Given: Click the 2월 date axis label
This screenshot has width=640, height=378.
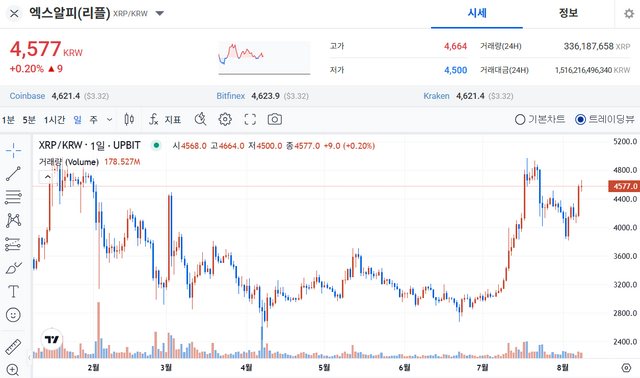Looking at the screenshot, I should [x=93, y=367].
